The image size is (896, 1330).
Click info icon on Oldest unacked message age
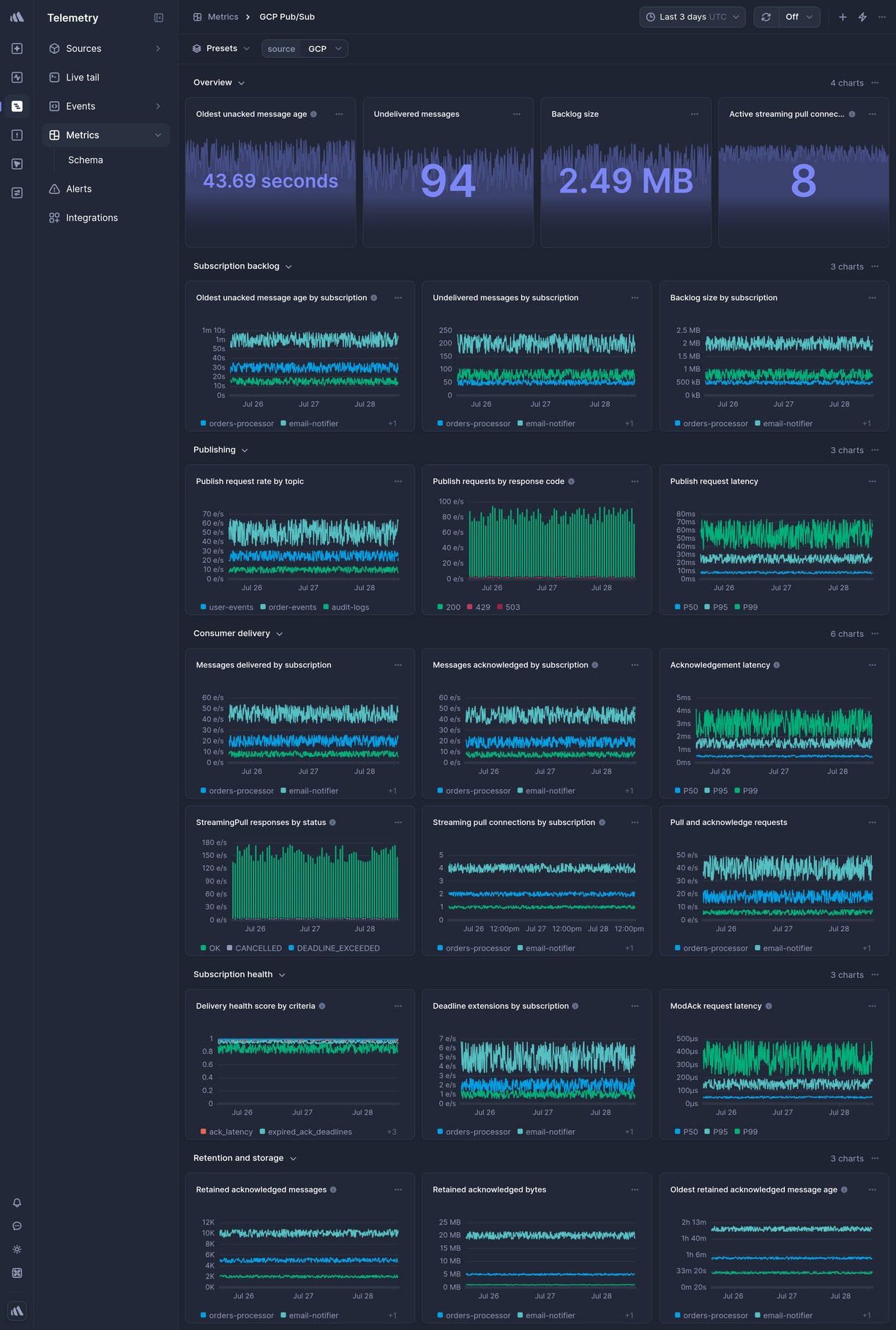314,114
